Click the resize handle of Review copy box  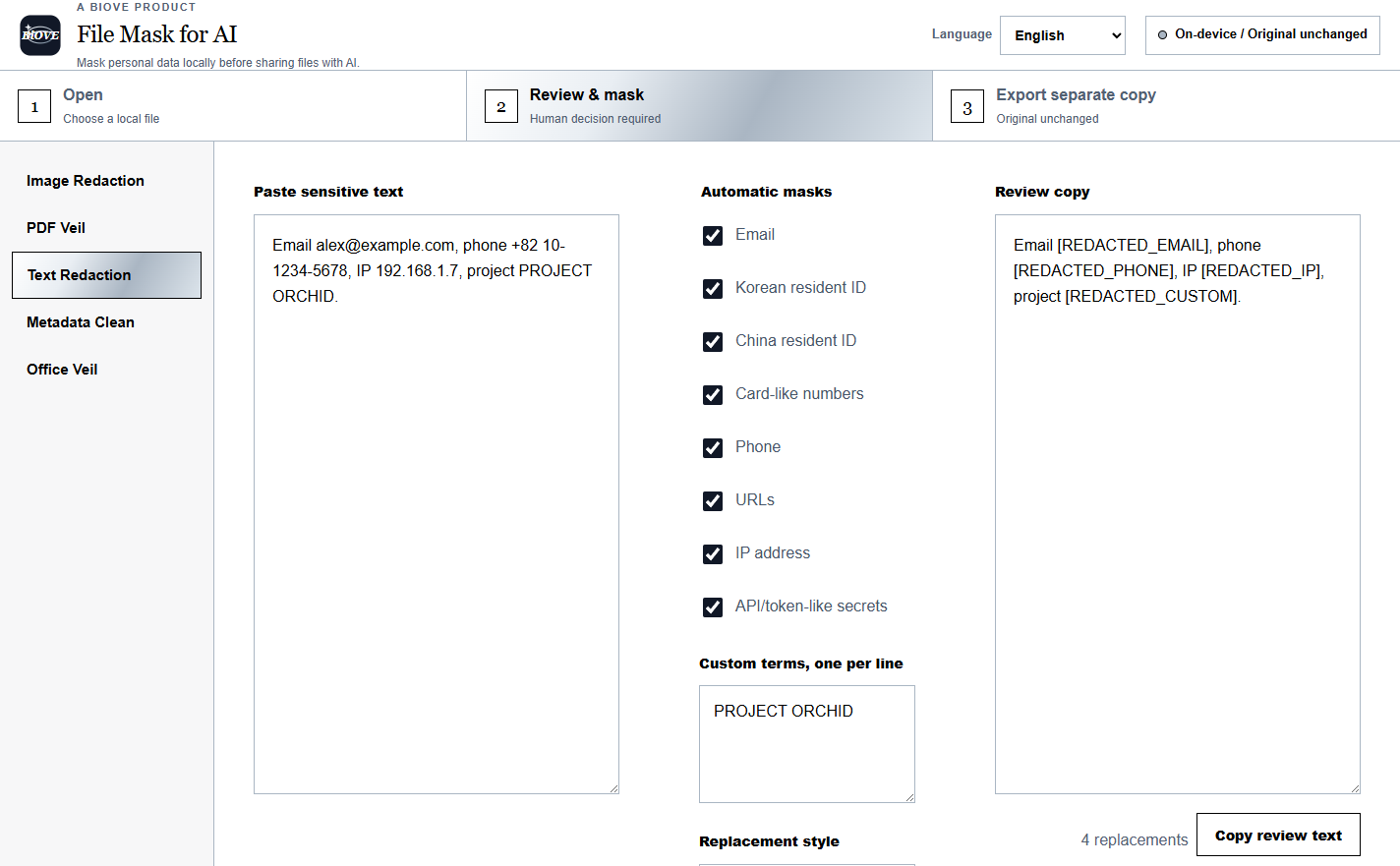(1355, 788)
